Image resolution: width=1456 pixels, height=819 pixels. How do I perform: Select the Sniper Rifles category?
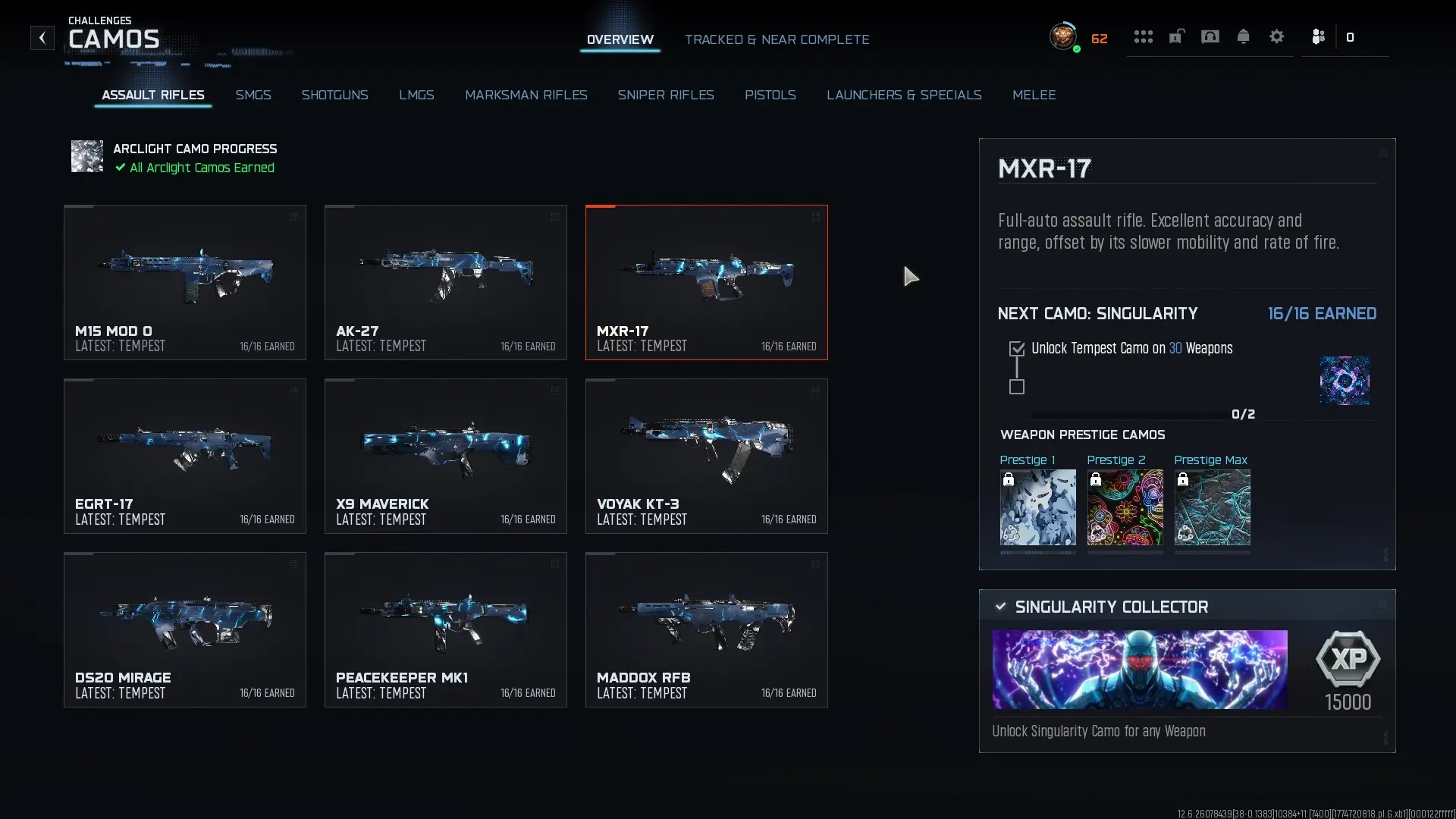(666, 95)
